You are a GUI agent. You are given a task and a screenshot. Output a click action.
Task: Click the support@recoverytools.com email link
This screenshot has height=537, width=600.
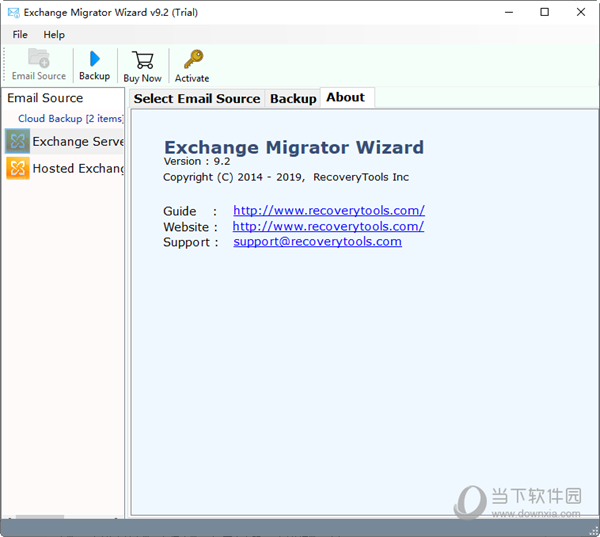click(318, 242)
